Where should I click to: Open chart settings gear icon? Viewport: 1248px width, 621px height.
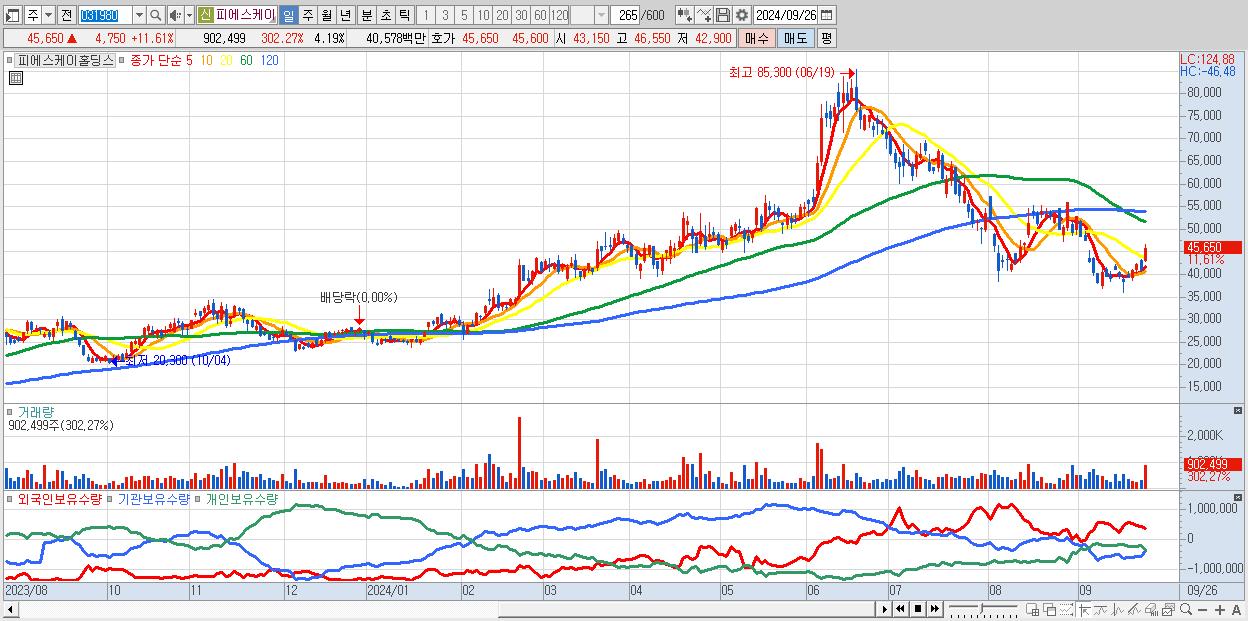742,15
